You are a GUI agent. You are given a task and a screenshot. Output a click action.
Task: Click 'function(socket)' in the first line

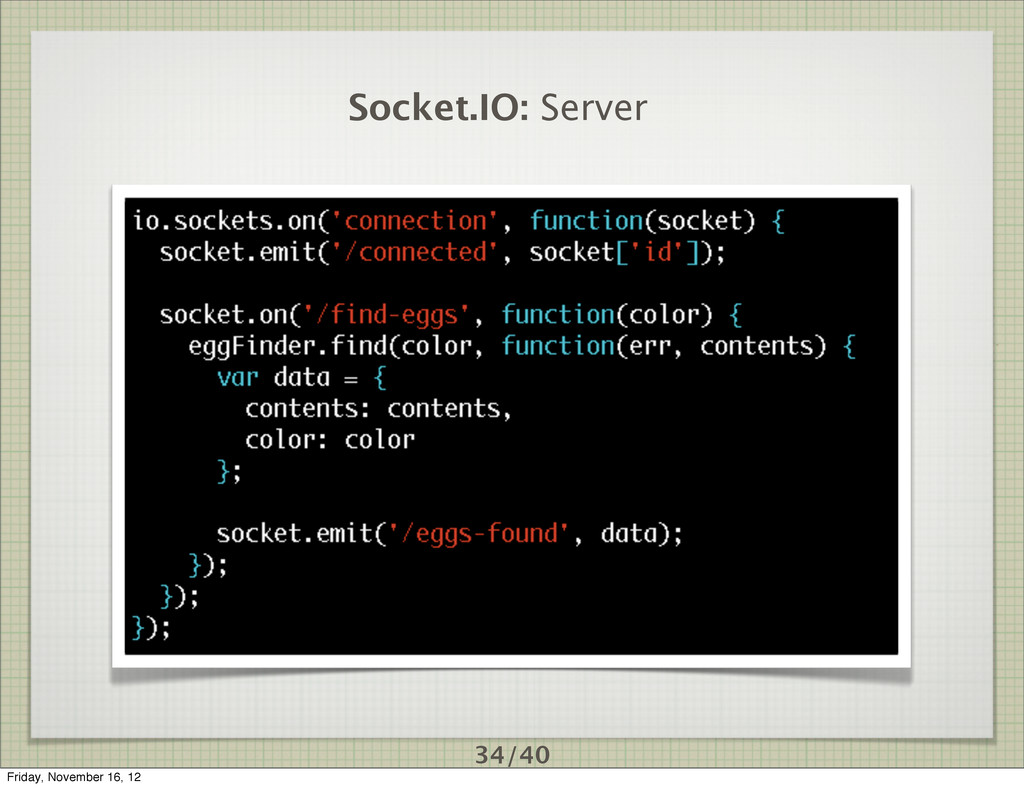pos(643,221)
